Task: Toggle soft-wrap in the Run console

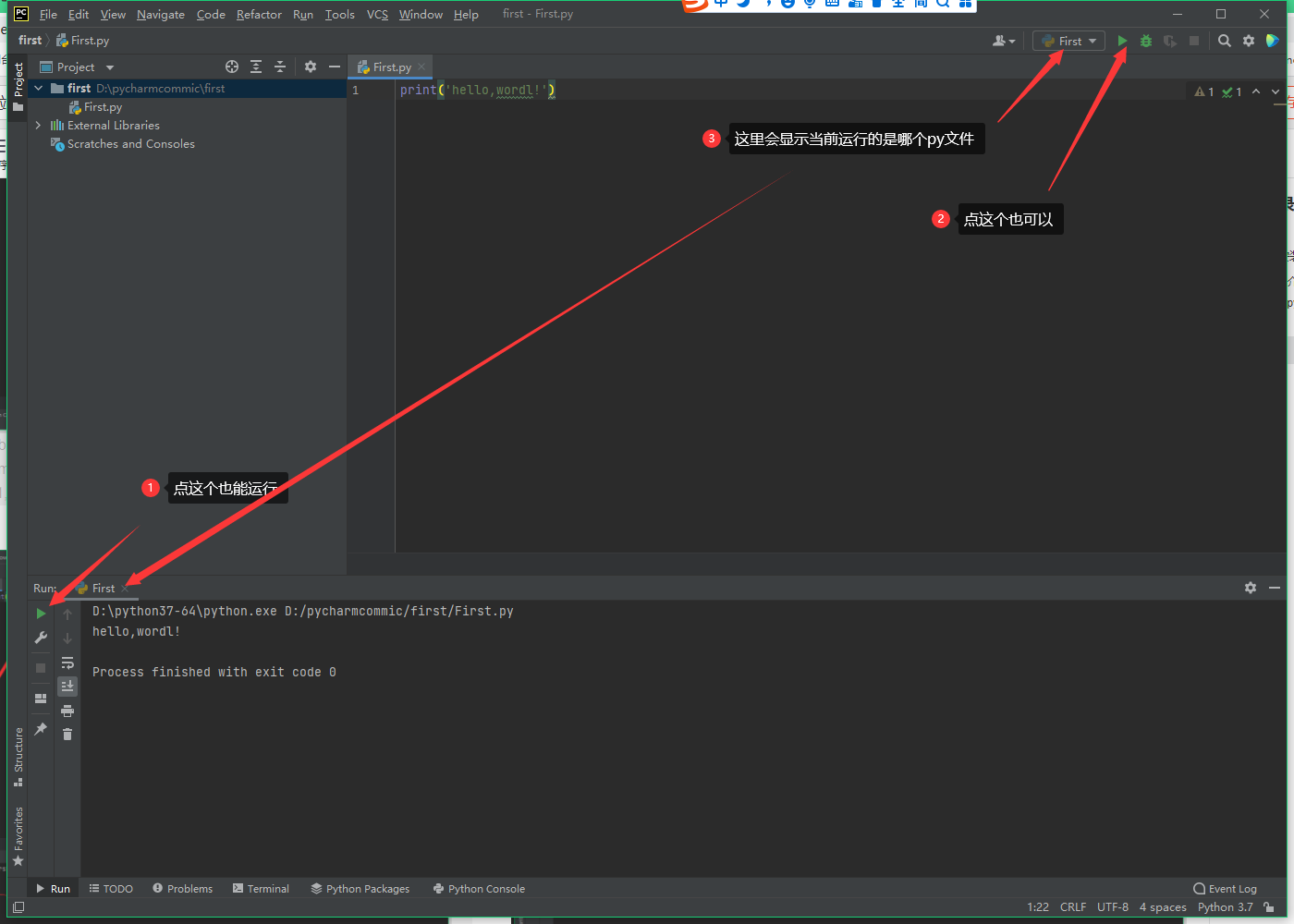Action: point(67,663)
